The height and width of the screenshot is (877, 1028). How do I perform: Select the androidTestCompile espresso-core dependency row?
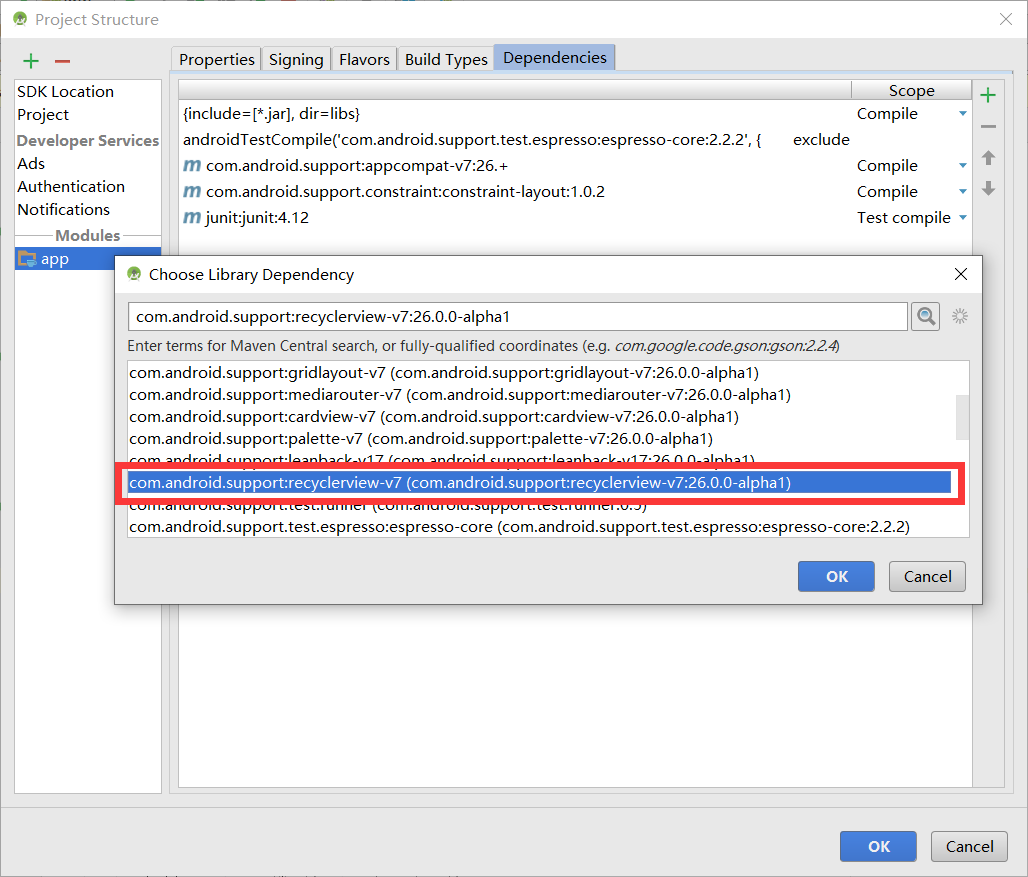(516, 140)
